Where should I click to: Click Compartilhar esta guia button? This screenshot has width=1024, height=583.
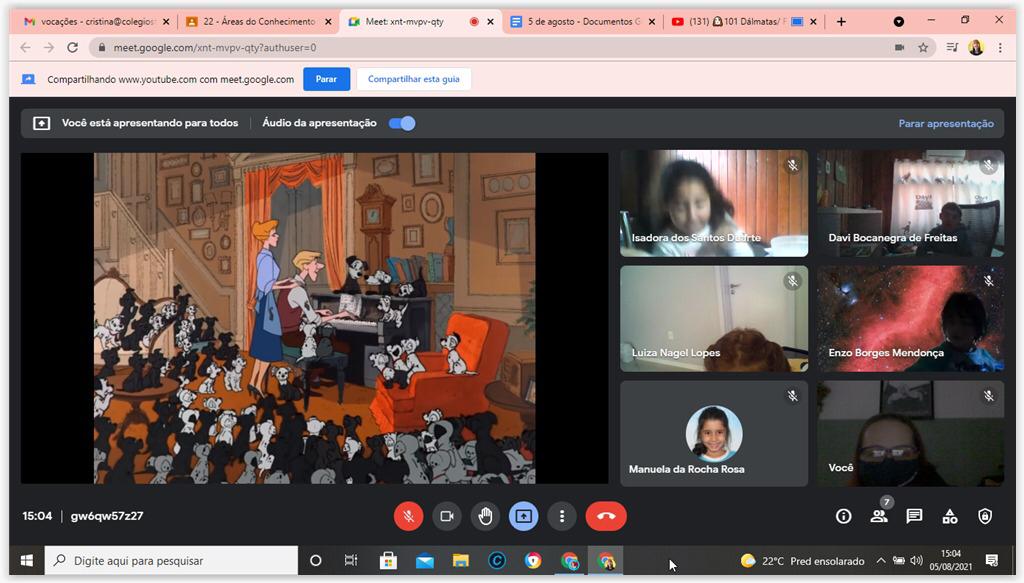pos(414,79)
